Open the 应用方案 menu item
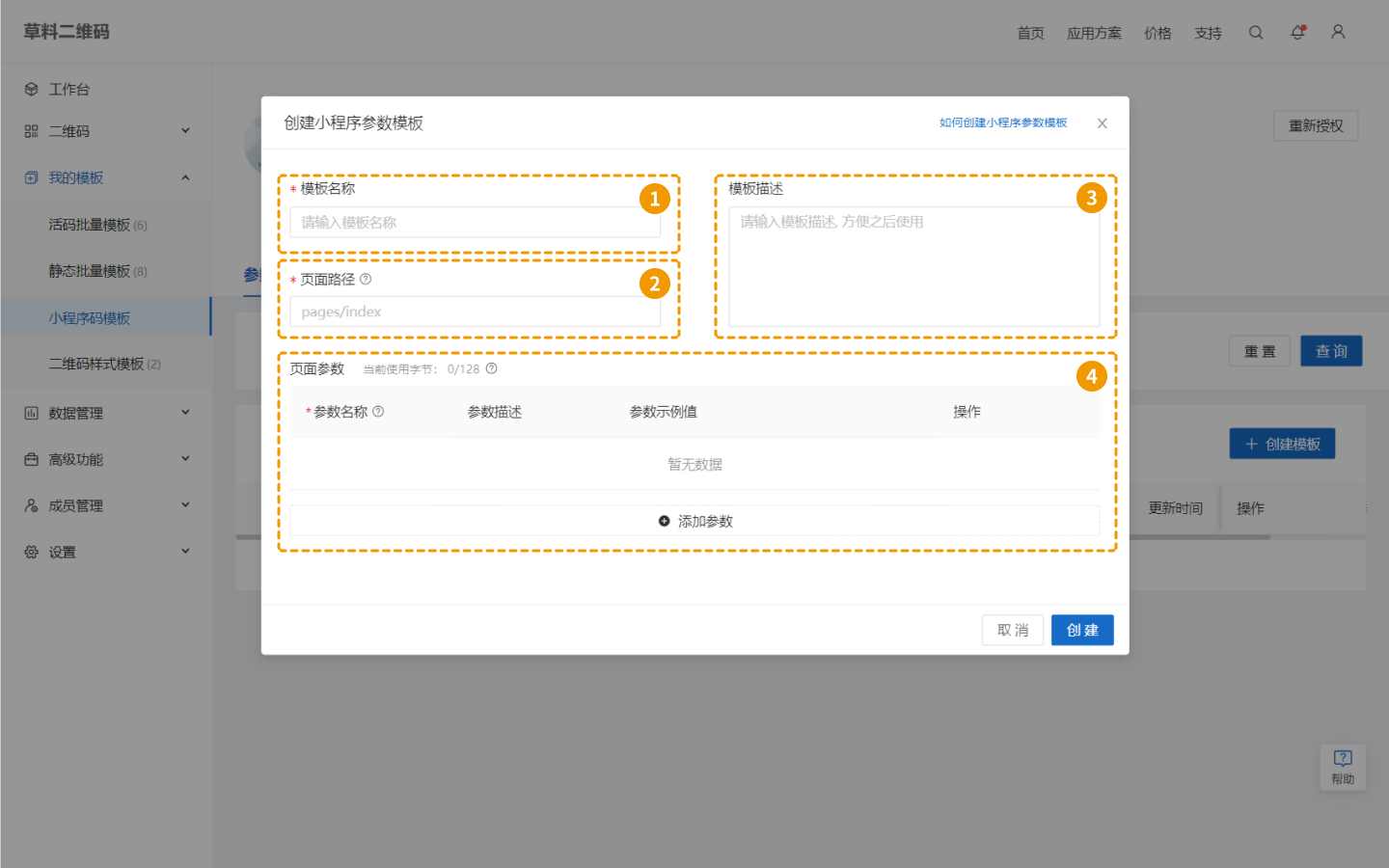 pyautogui.click(x=1095, y=32)
